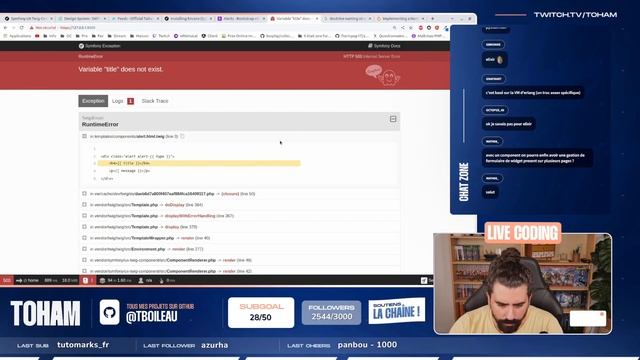Open the database queries panel in toolbar
The image size is (640, 360).
pos(116,280)
